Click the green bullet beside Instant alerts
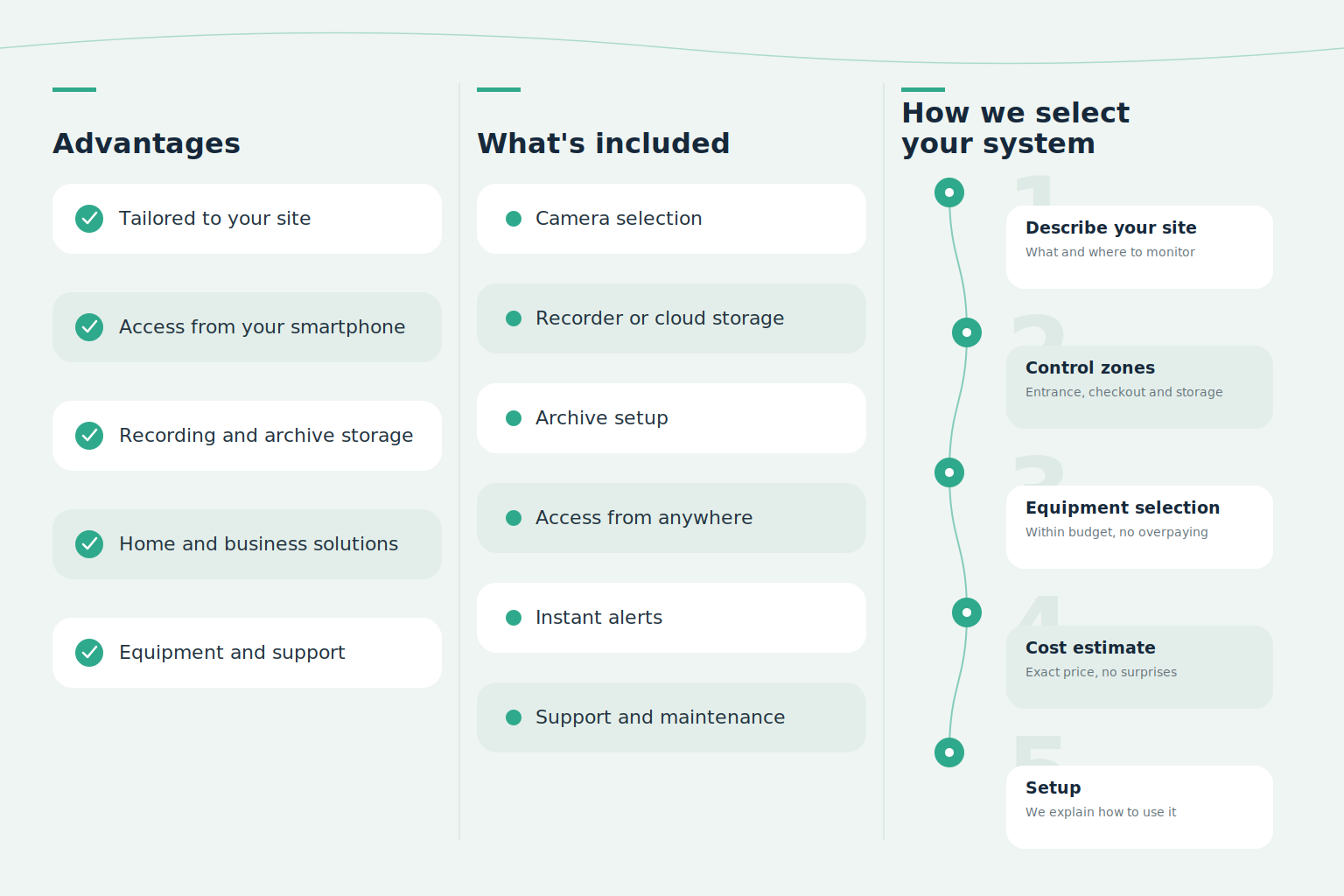 [x=514, y=618]
